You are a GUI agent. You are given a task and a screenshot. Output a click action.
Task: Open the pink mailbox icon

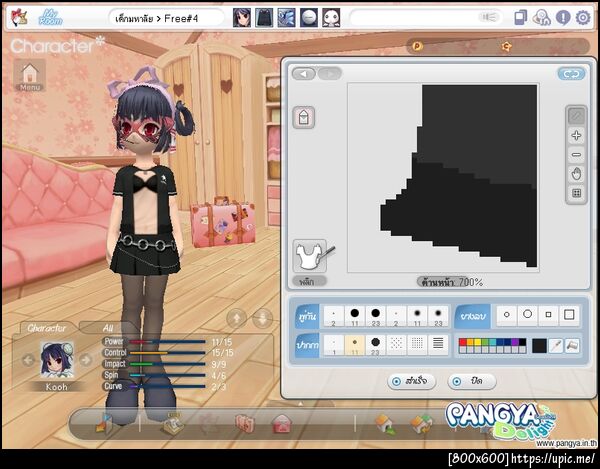[x=282, y=424]
